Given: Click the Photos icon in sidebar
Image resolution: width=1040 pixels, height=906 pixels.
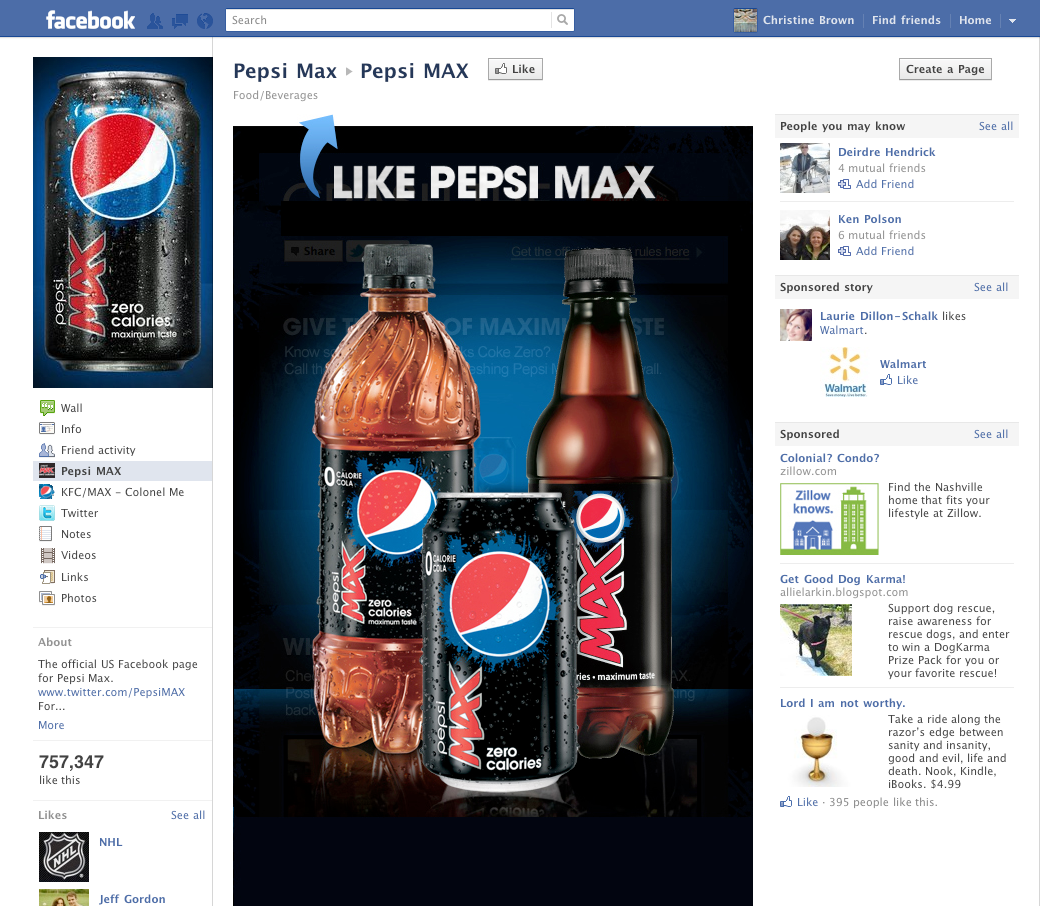Looking at the screenshot, I should (x=47, y=598).
